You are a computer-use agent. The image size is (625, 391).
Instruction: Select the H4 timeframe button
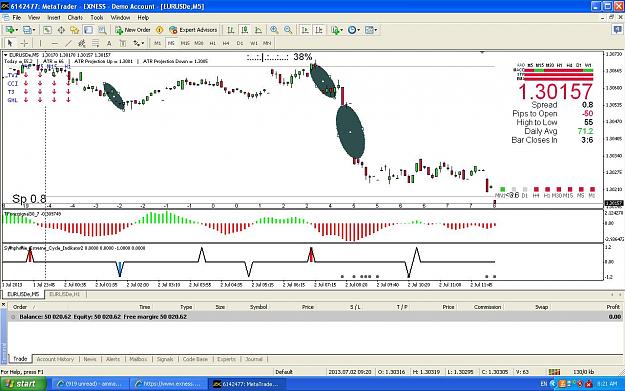(226, 43)
